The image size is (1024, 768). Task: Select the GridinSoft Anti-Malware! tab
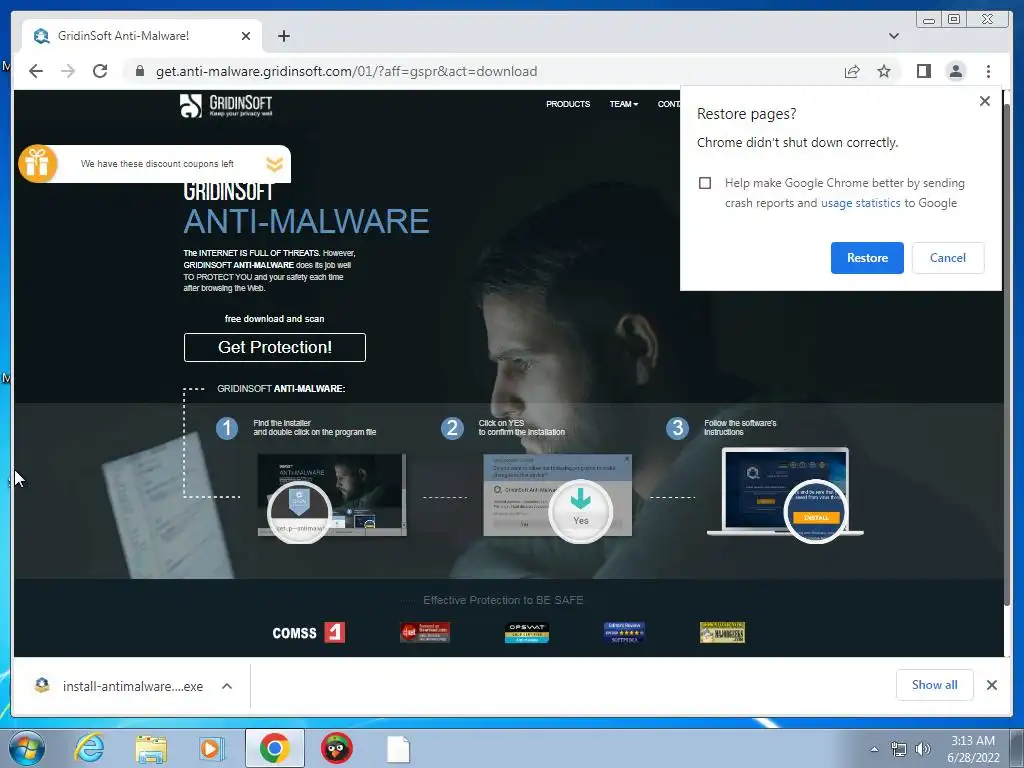141,36
